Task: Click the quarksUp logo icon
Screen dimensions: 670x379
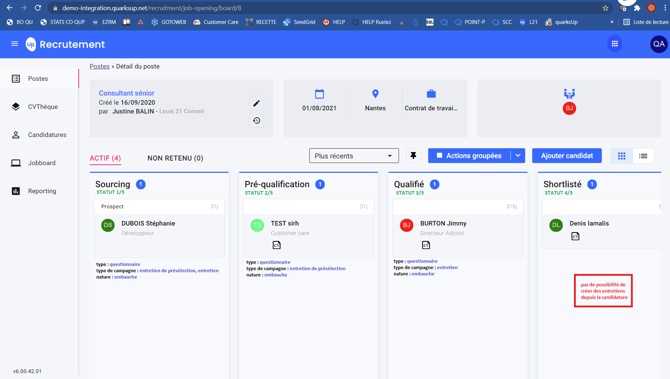Action: [31, 44]
